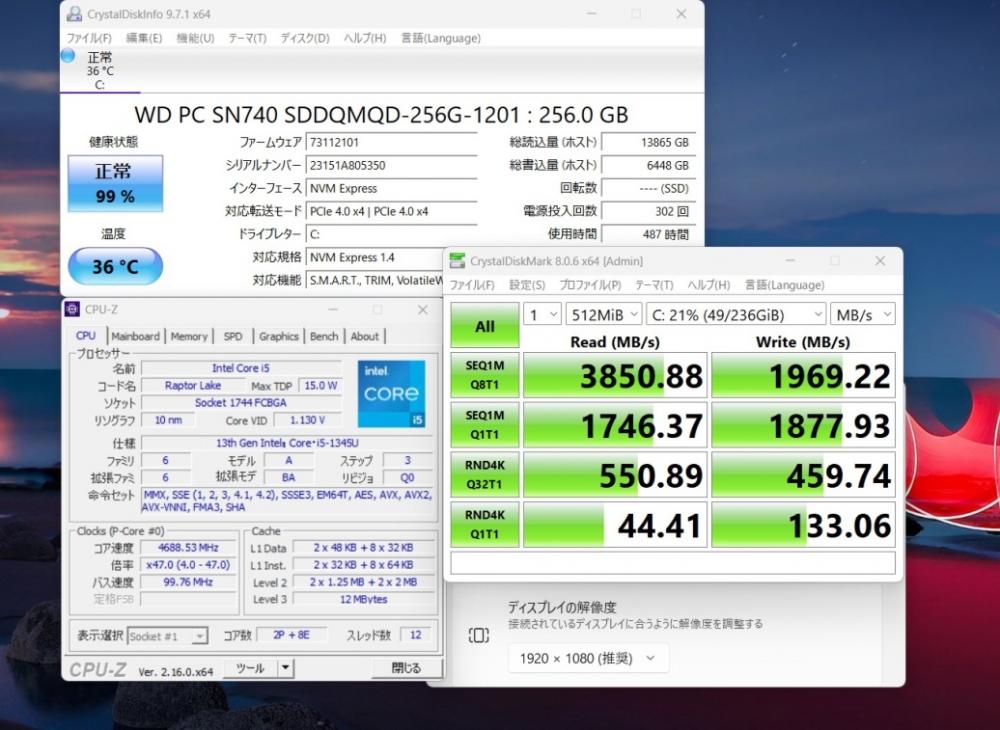
Task: Click the ツール button in CPU-Z
Action: click(x=250, y=668)
